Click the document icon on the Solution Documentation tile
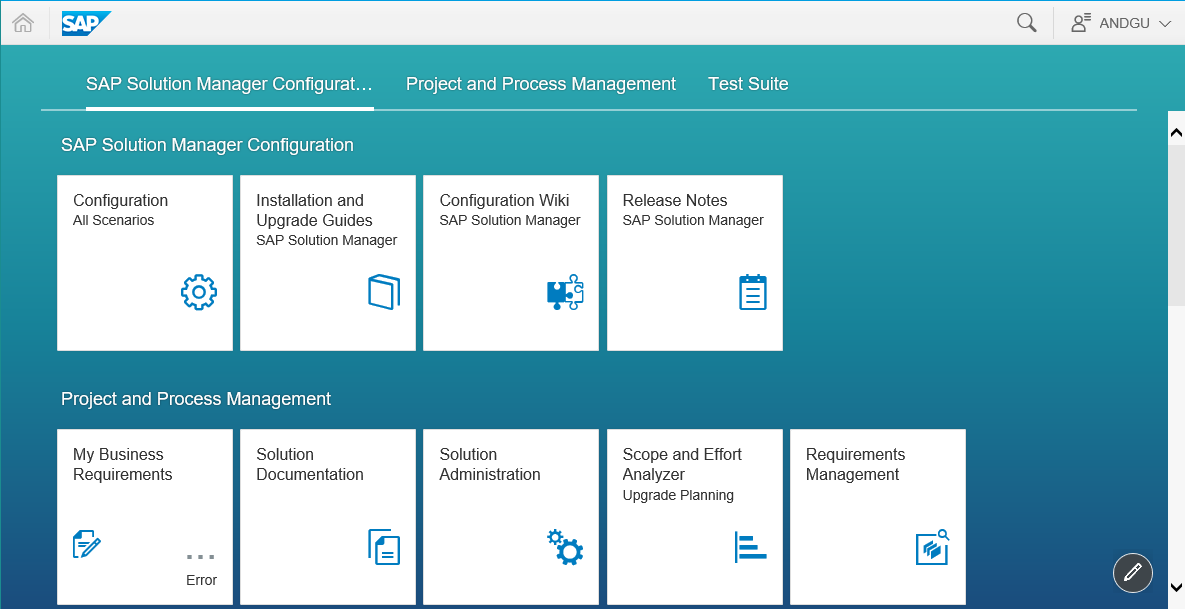This screenshot has width=1185, height=609. click(384, 546)
